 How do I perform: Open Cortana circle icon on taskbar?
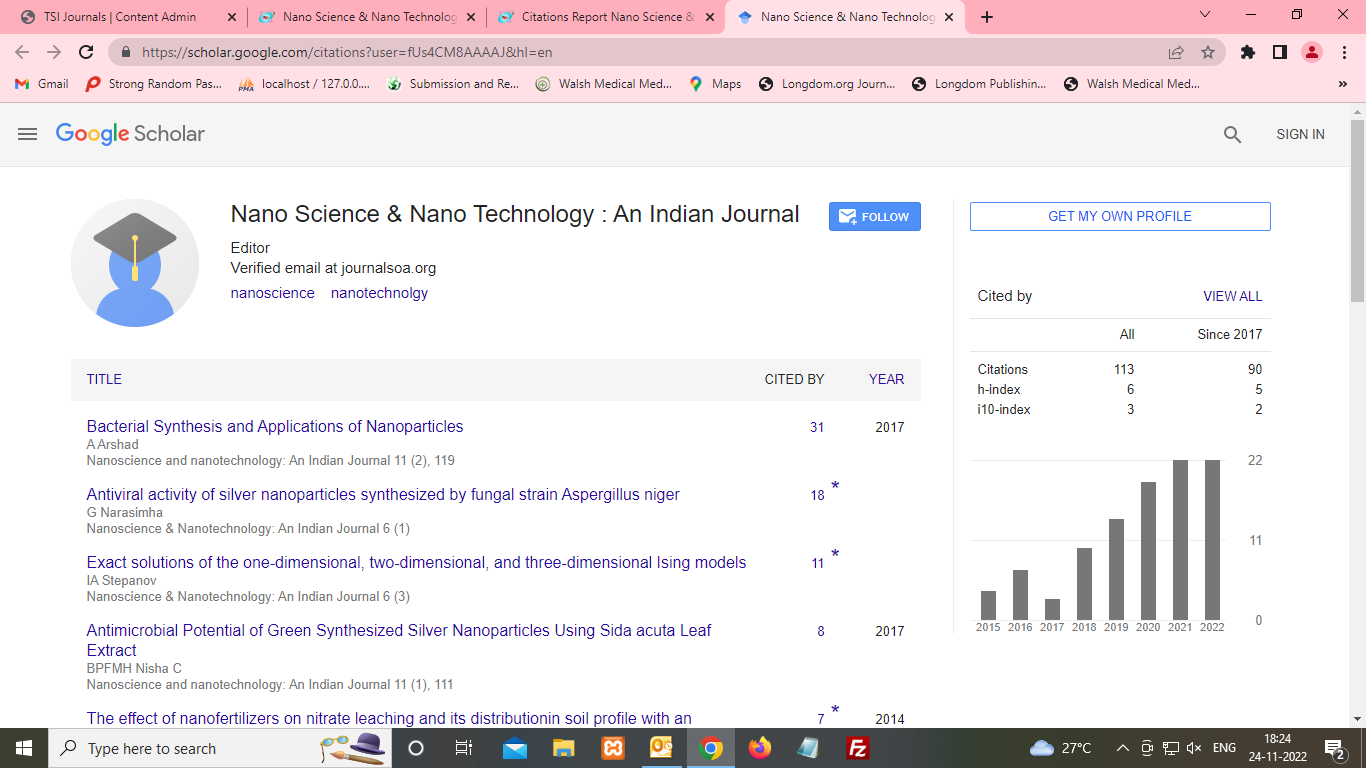(416, 748)
